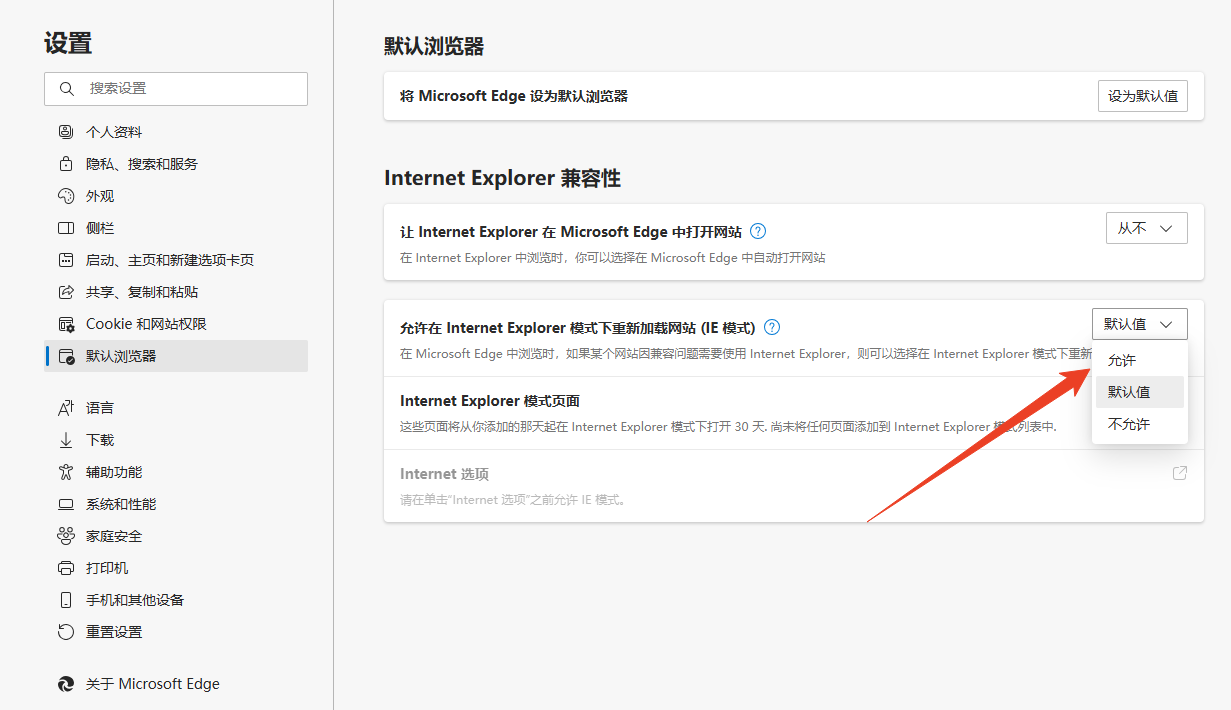This screenshot has height=710, width=1231.
Task: Click the Internet 选项 label
Action: point(444,474)
